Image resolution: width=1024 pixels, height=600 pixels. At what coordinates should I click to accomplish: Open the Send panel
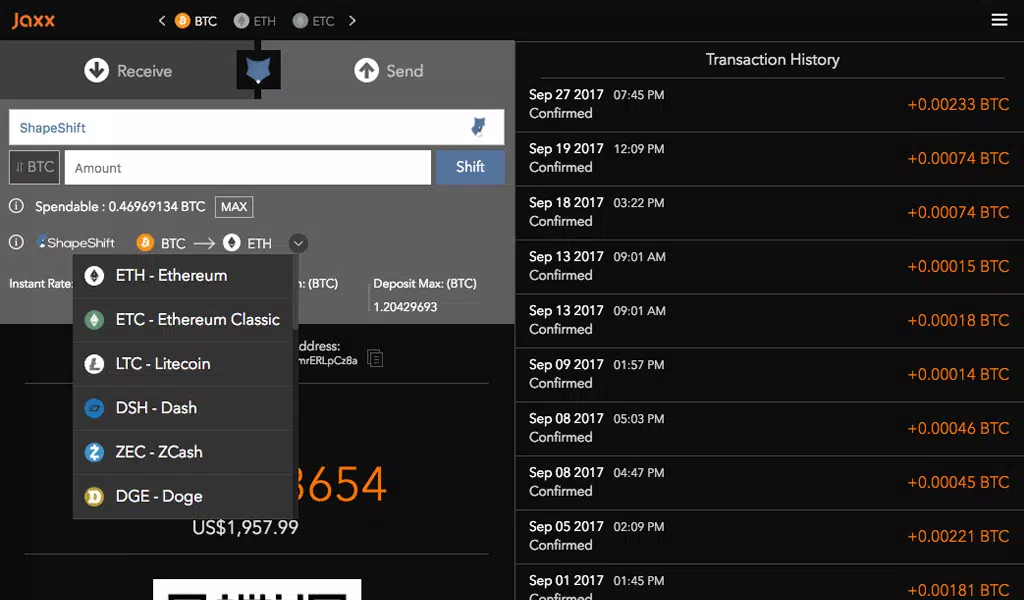tap(389, 71)
